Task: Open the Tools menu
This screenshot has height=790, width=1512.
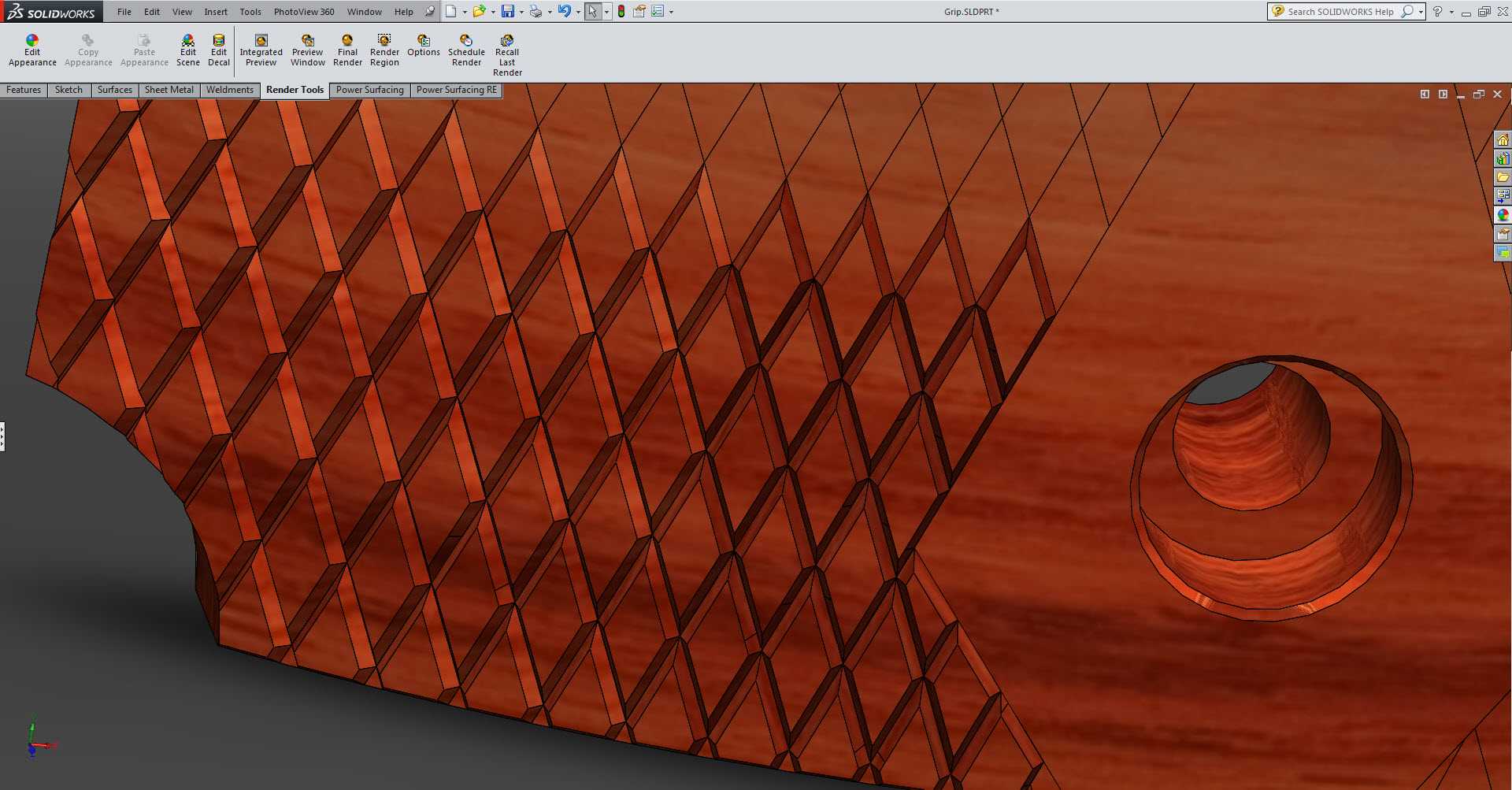Action: pos(250,12)
